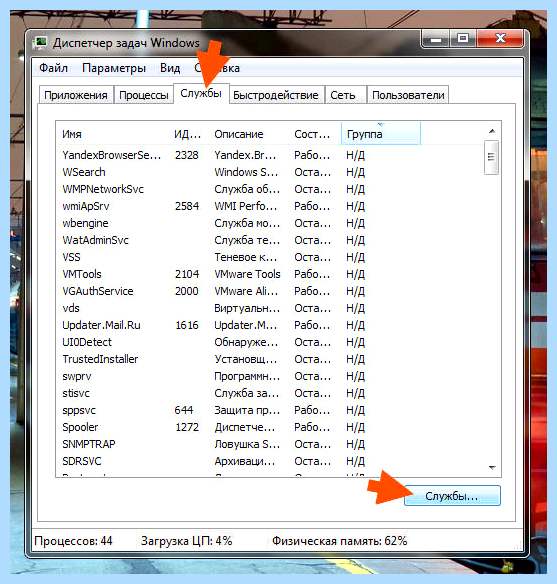The width and height of the screenshot is (557, 584).
Task: Select the TrustedInstaller service
Action: pyautogui.click(x=271, y=359)
